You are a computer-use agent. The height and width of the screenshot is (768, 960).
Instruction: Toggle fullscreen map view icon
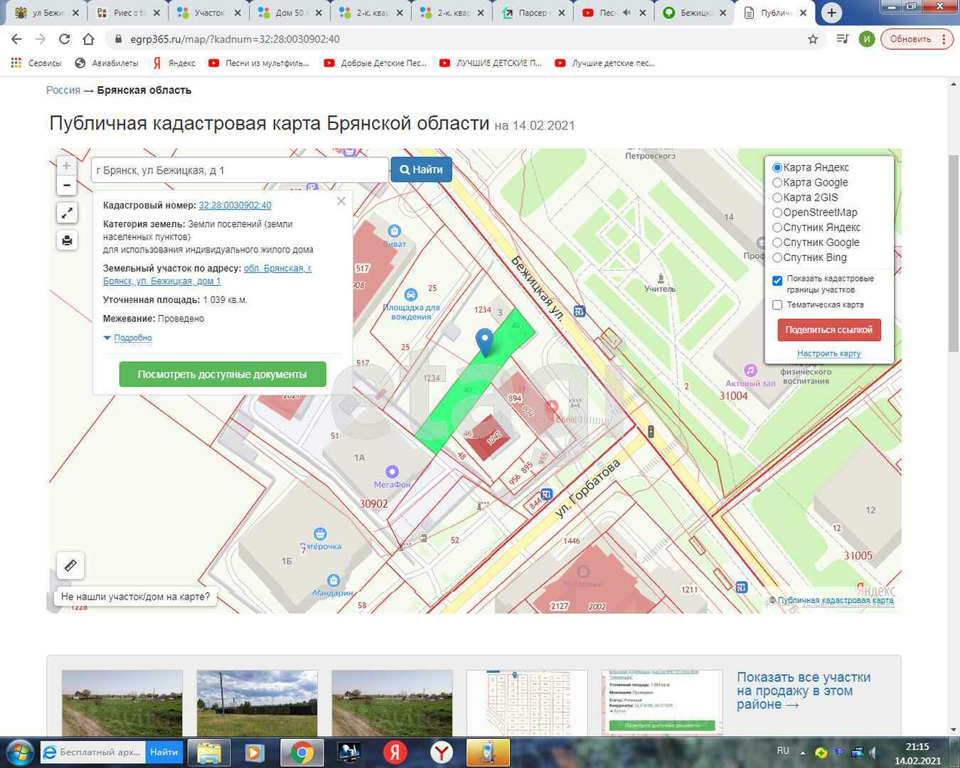pyautogui.click(x=67, y=213)
